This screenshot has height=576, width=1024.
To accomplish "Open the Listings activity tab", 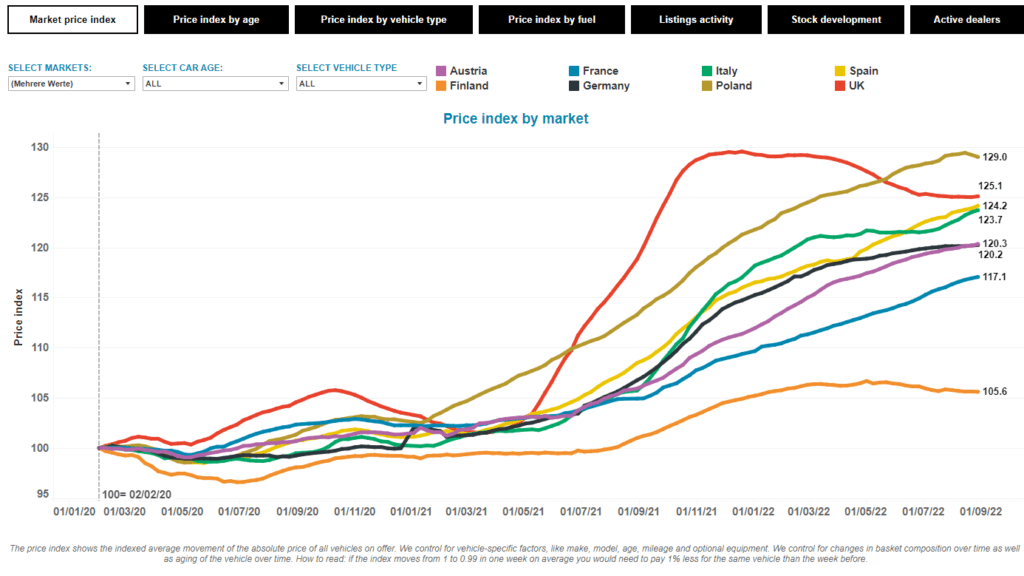I will 696,19.
